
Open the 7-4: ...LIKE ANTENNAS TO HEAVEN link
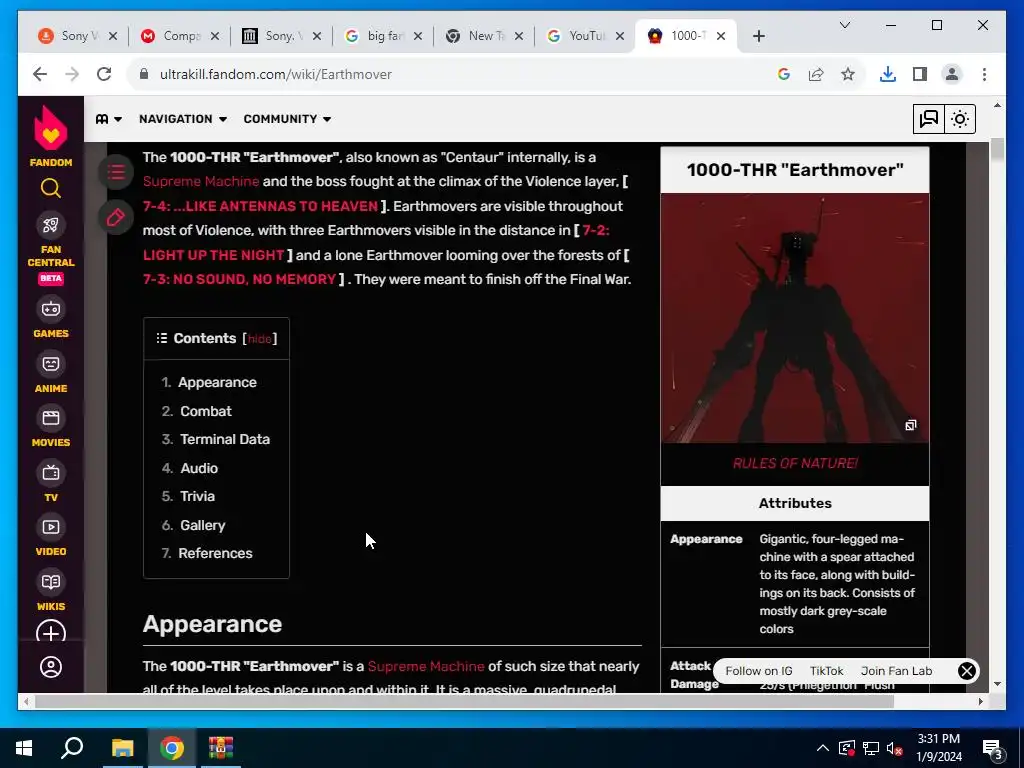click(260, 206)
